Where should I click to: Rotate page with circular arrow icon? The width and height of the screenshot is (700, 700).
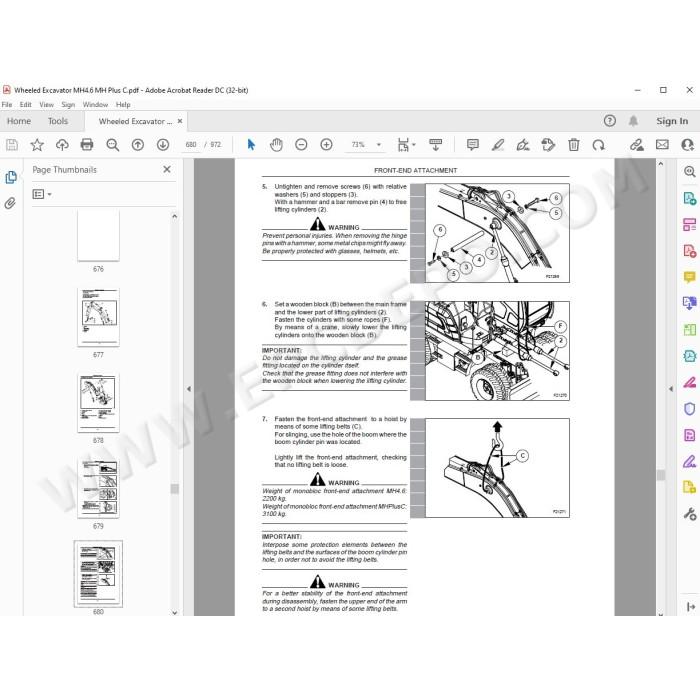(x=599, y=145)
